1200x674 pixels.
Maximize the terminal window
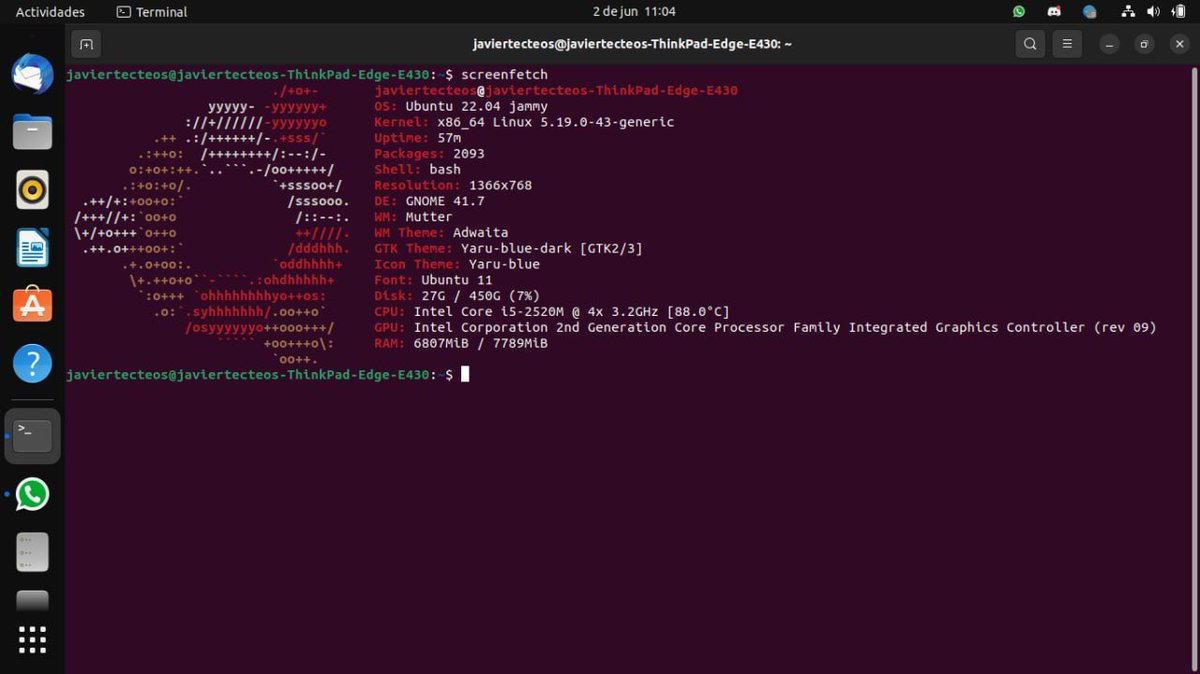click(1144, 44)
